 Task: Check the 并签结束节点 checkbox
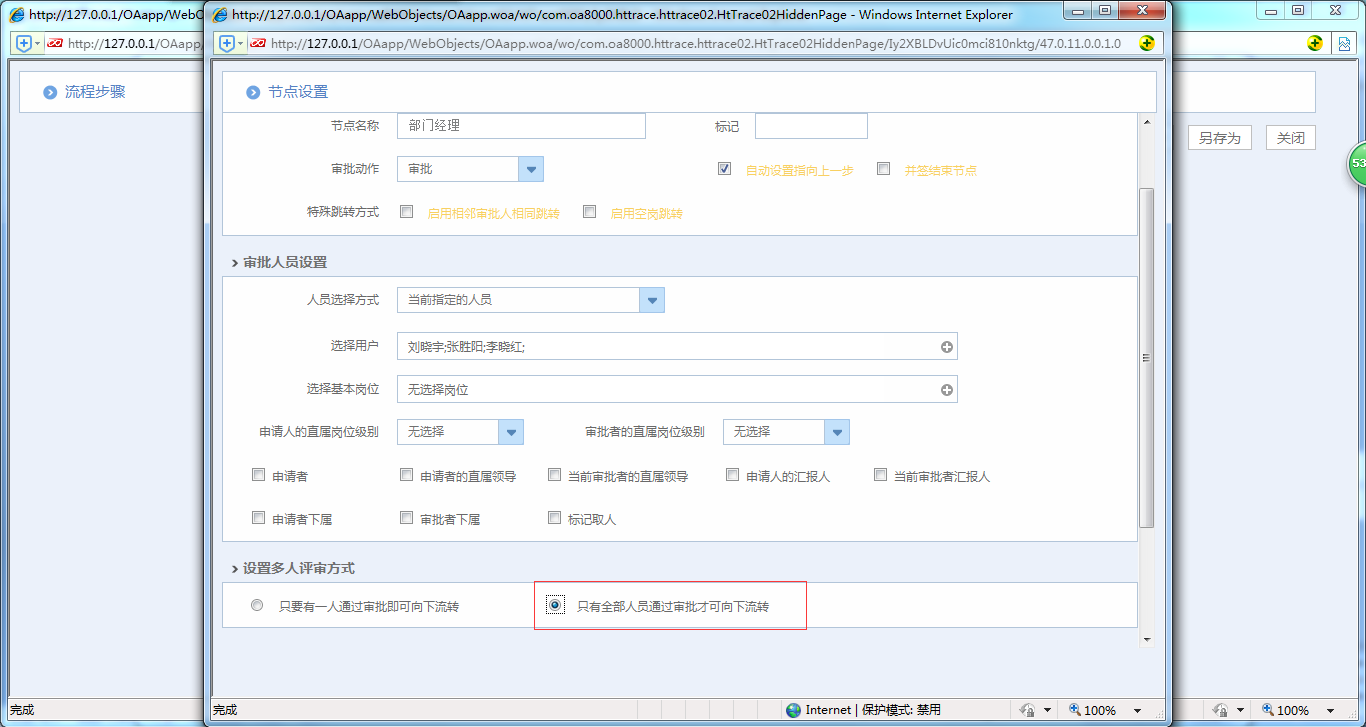pyautogui.click(x=883, y=169)
